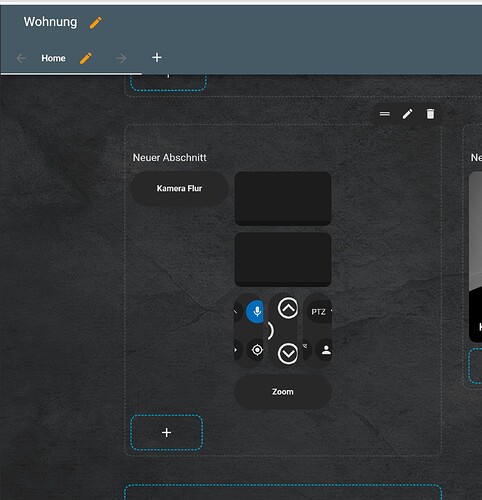482x500 pixels.
Task: Click the person icon button
Action: click(x=326, y=350)
